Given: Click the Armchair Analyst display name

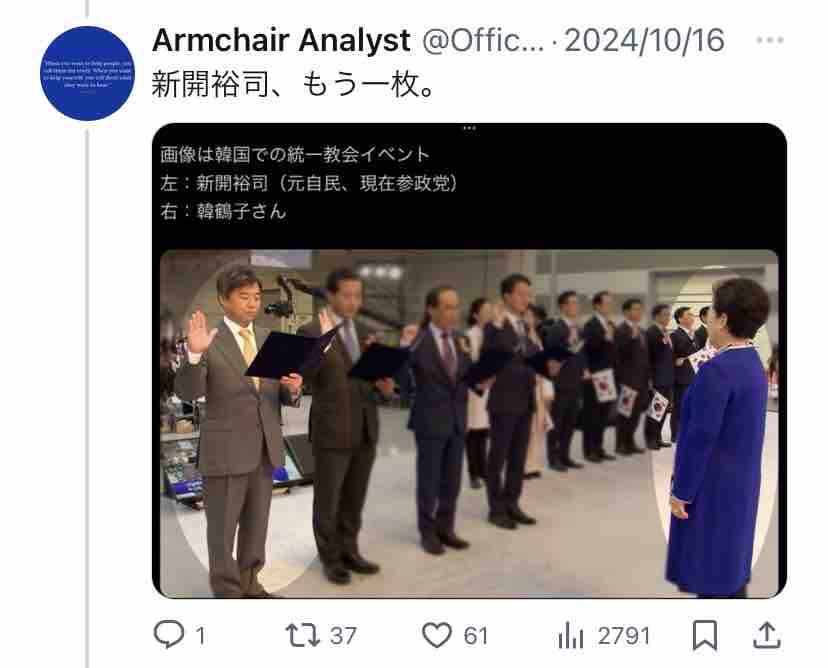Looking at the screenshot, I should click(x=281, y=41).
